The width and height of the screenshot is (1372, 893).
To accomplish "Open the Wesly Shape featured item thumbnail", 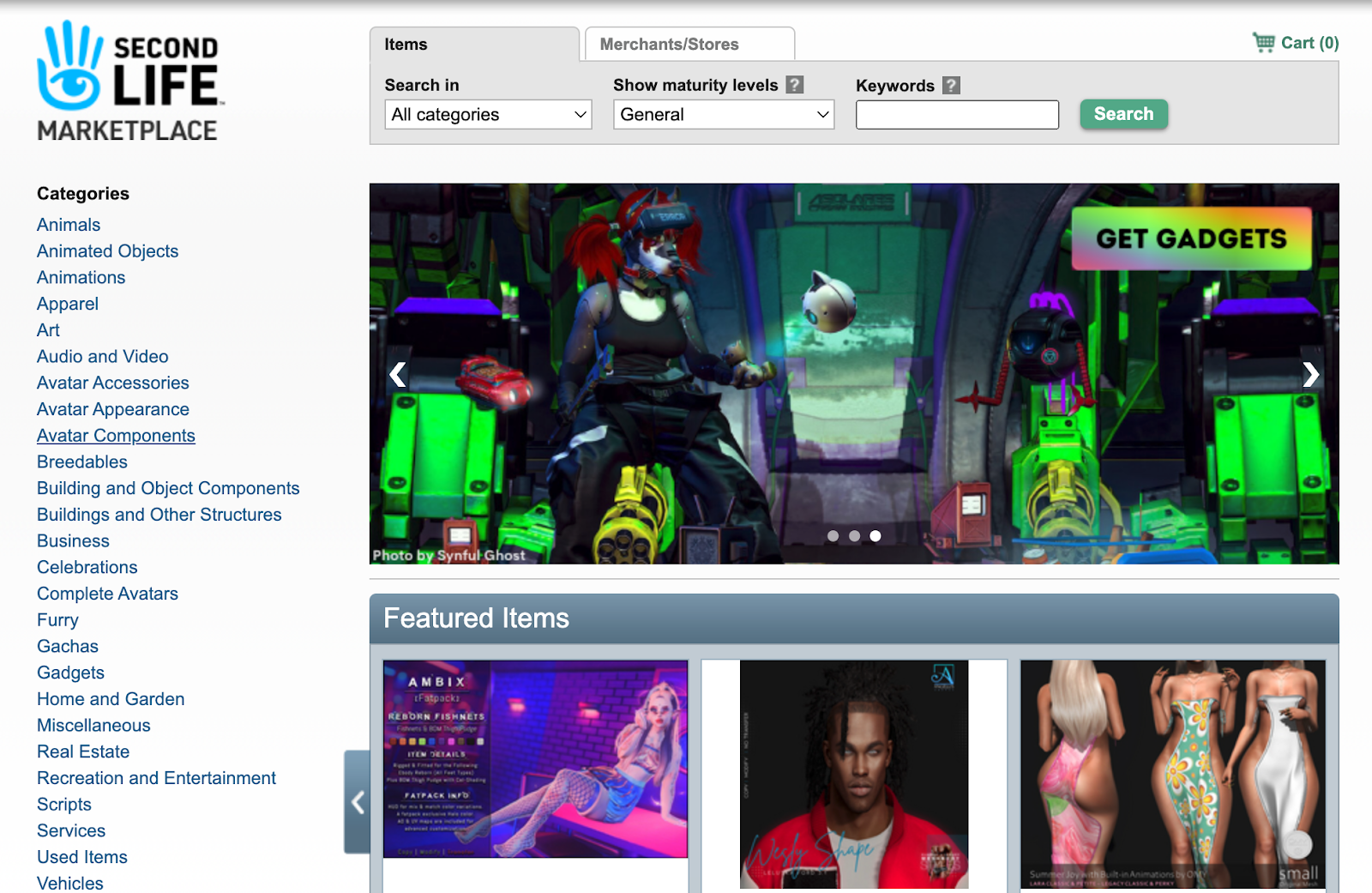I will (854, 775).
